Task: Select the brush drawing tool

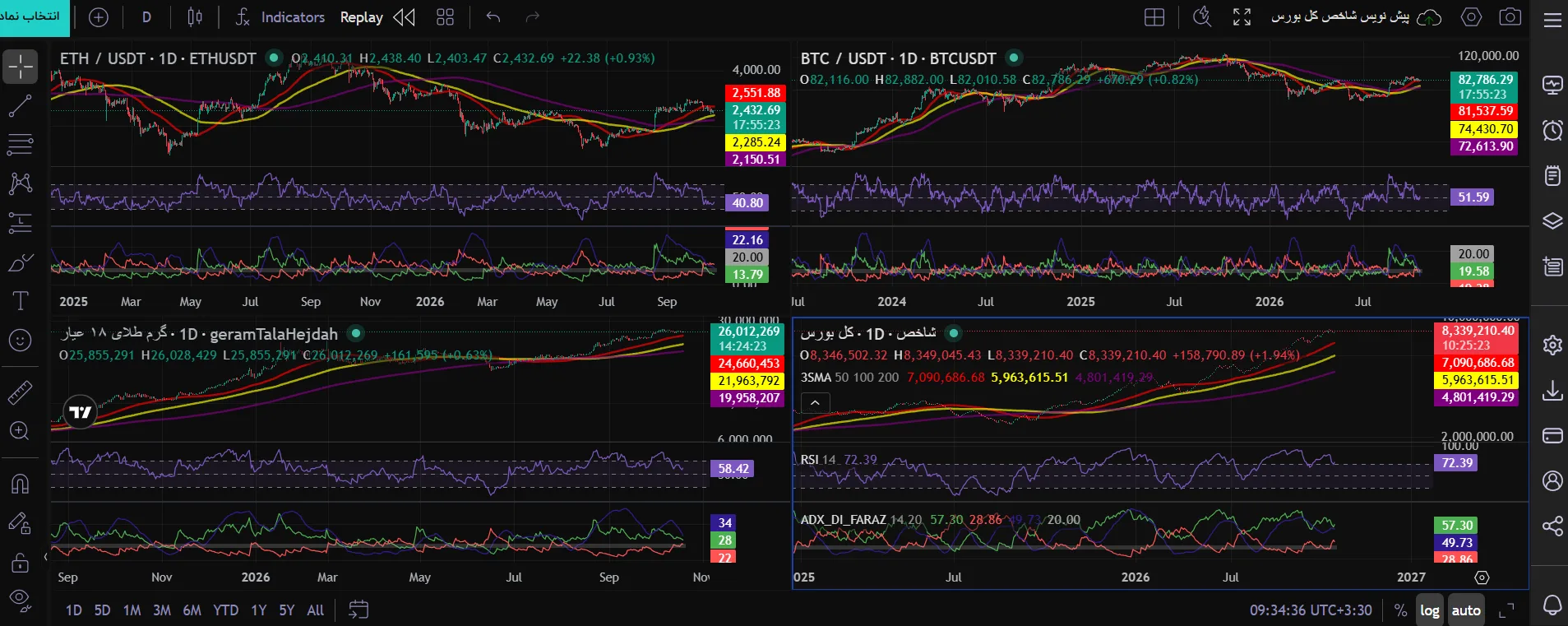Action: [x=21, y=262]
